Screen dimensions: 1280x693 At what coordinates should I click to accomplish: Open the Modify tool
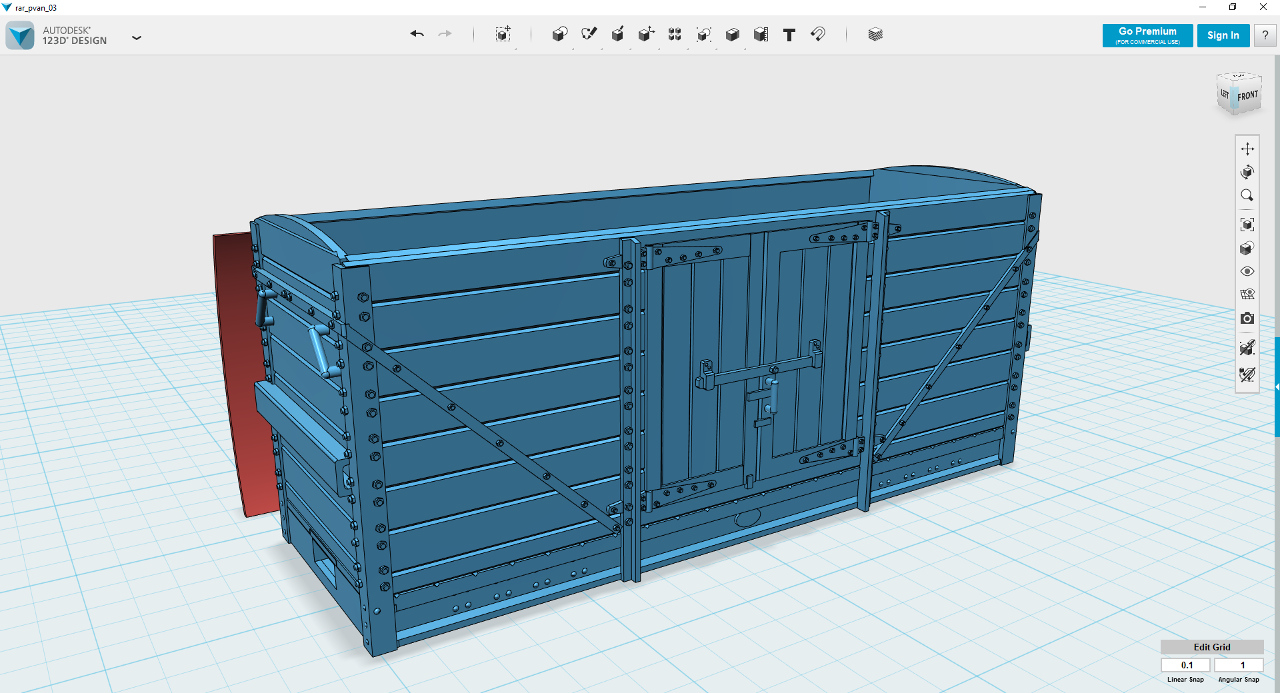coord(646,34)
